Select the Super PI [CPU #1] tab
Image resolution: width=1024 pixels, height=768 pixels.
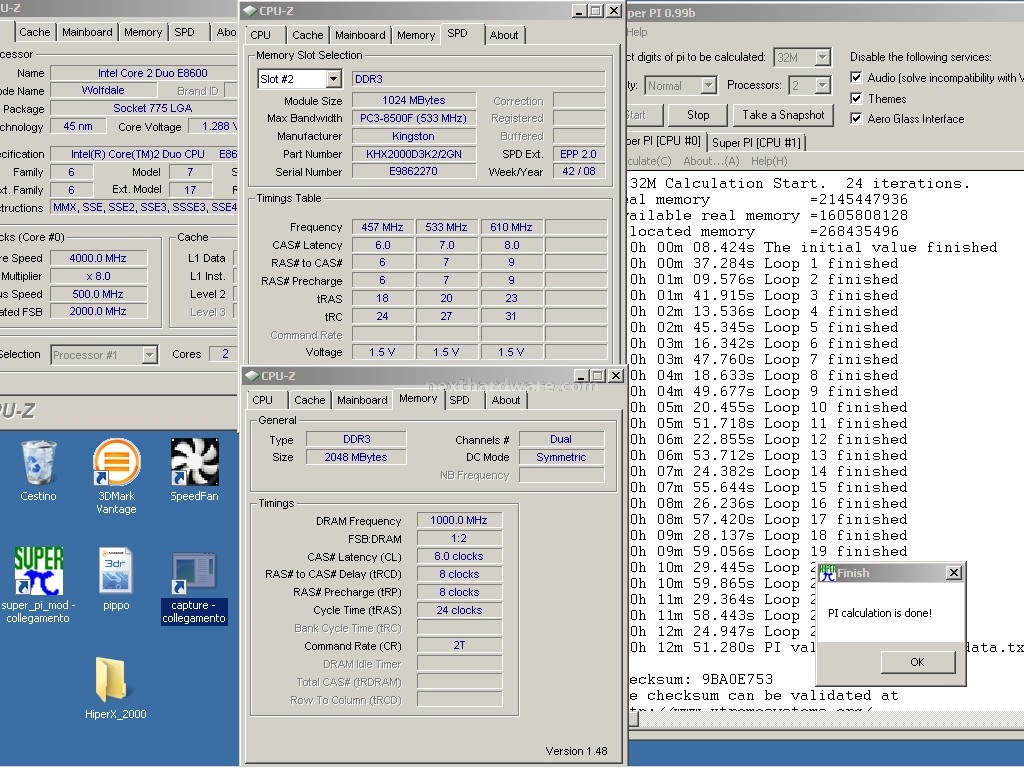(756, 142)
